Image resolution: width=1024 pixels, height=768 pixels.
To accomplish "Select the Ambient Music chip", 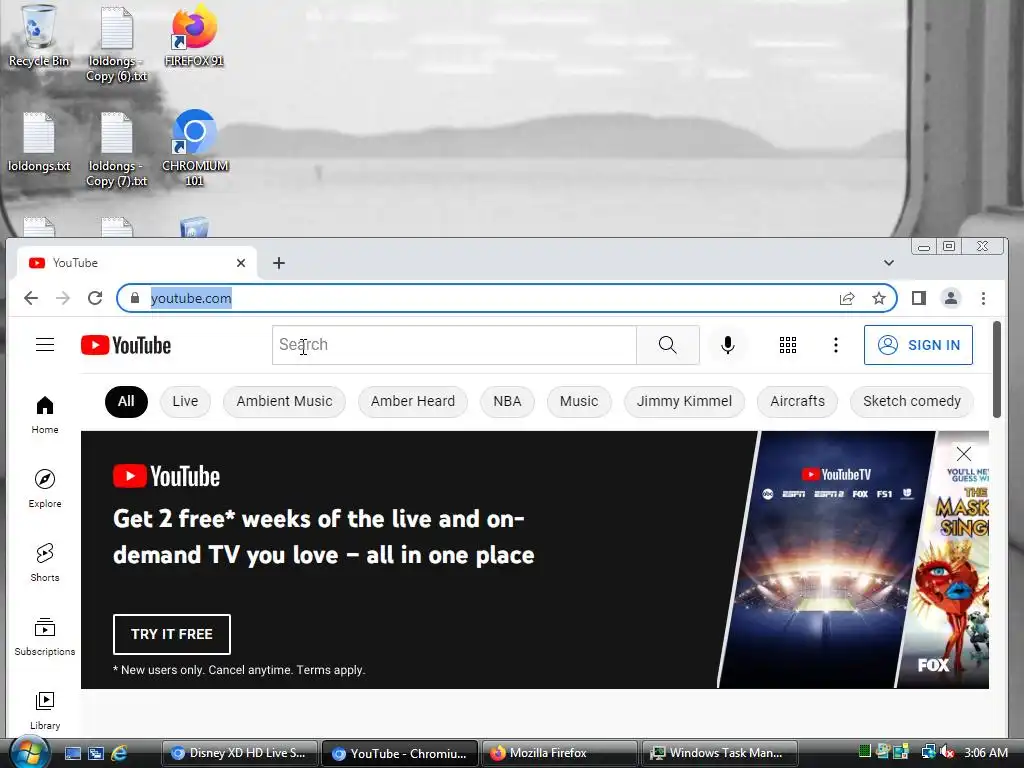I will pyautogui.click(x=284, y=401).
